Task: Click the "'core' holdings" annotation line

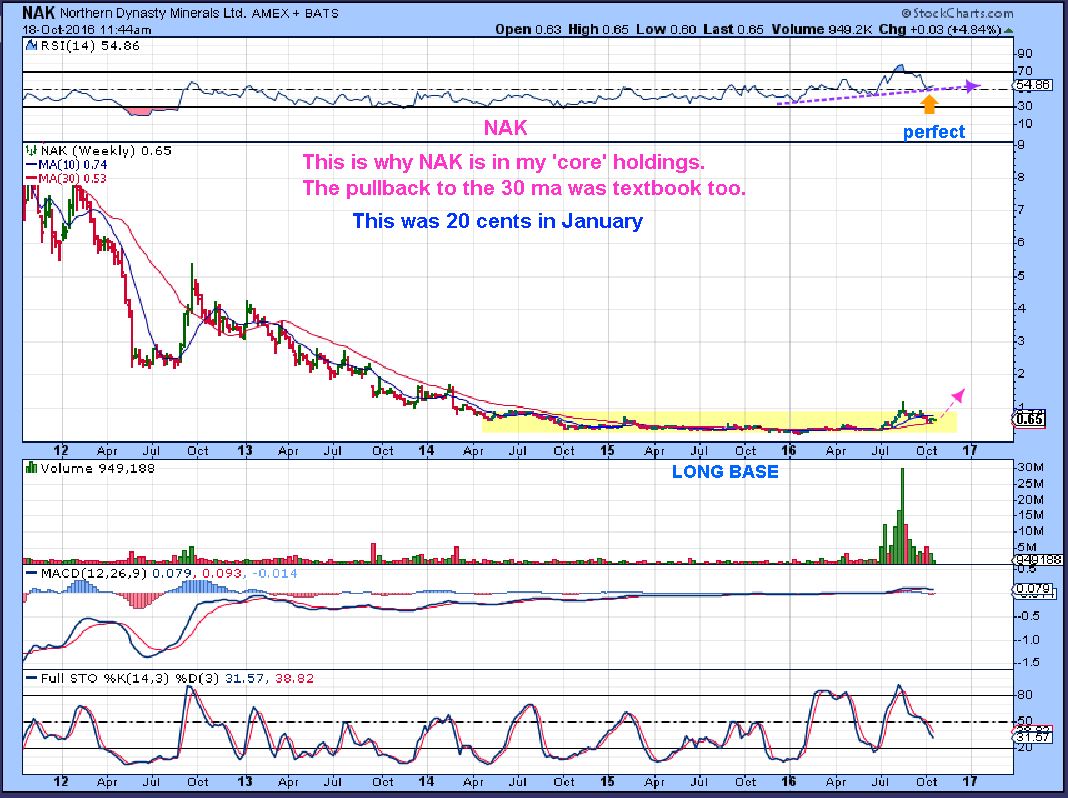Action: click(503, 162)
